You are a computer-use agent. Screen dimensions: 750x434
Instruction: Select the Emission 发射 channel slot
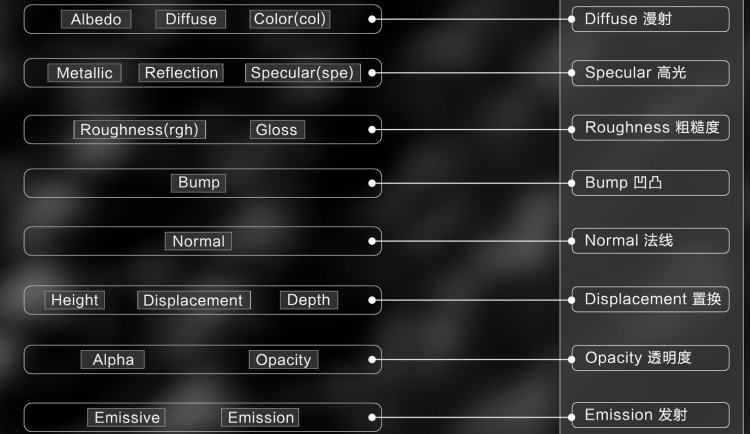[651, 415]
